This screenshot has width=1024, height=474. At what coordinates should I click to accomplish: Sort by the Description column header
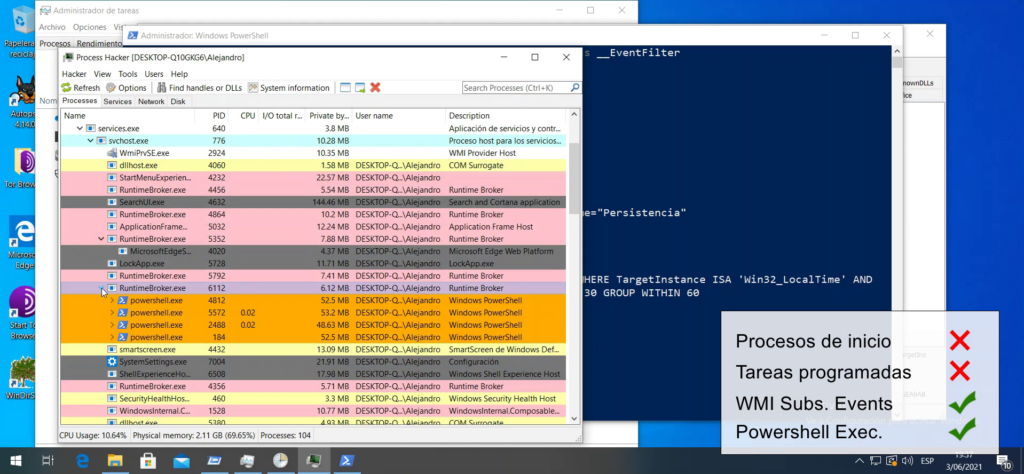click(505, 116)
